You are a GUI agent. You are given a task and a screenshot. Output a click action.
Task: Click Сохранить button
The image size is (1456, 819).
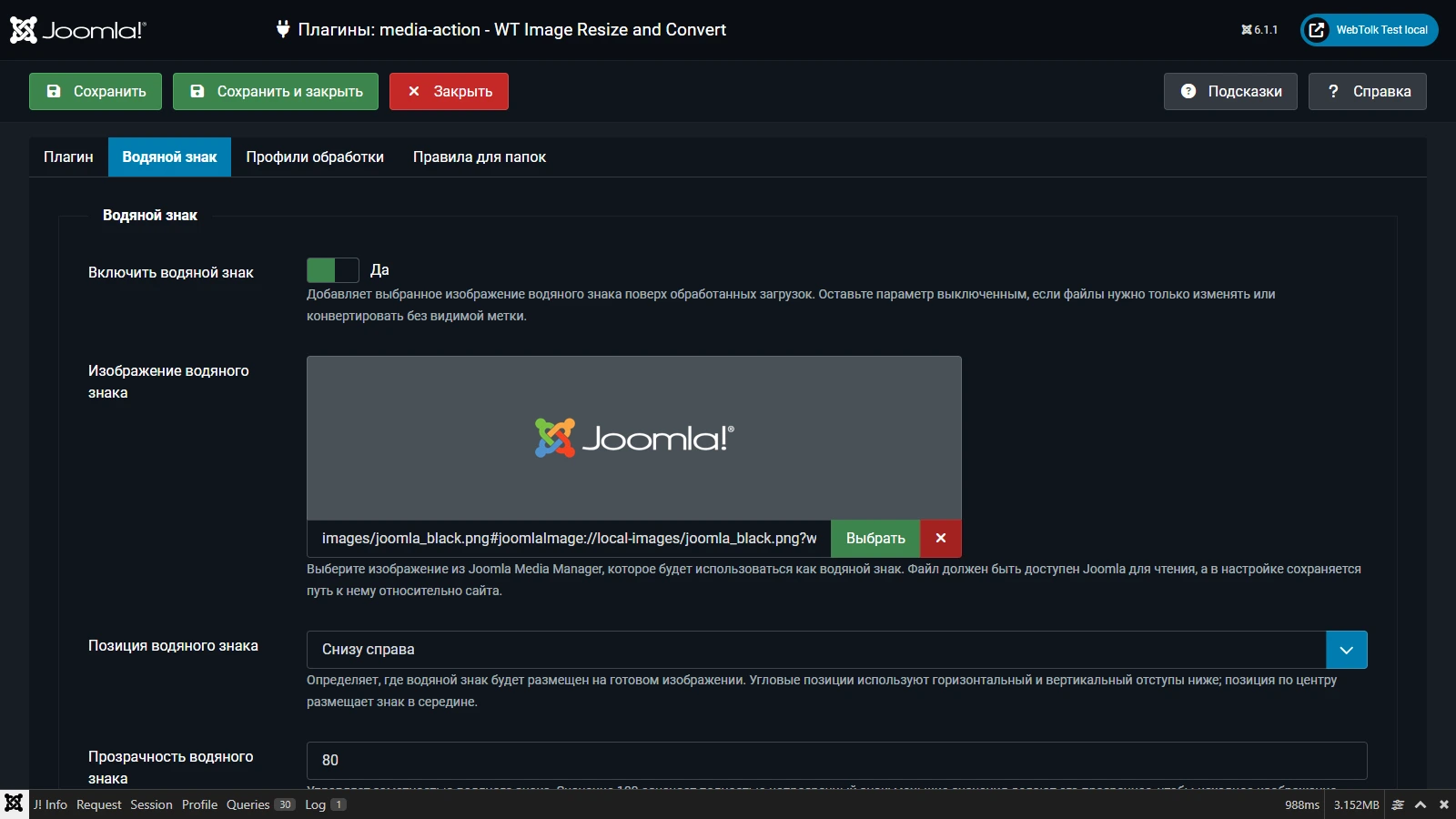pos(96,91)
